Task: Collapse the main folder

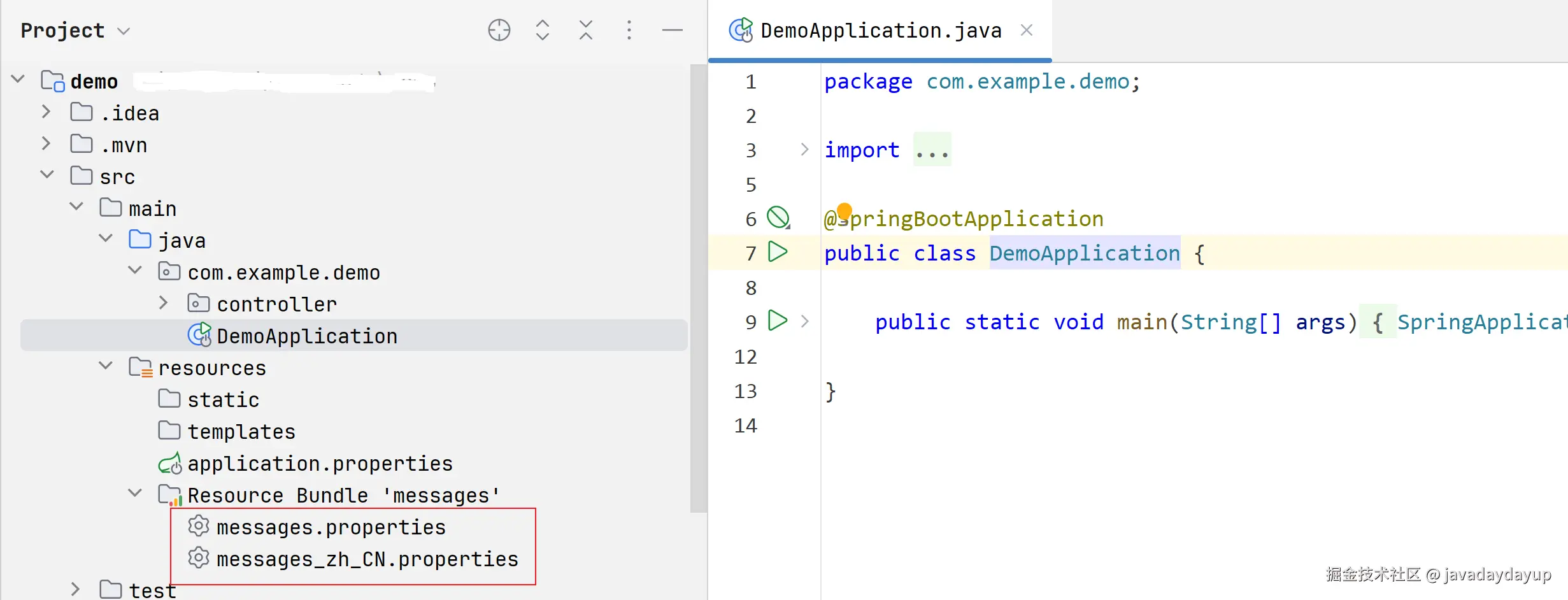Action: 76,206
